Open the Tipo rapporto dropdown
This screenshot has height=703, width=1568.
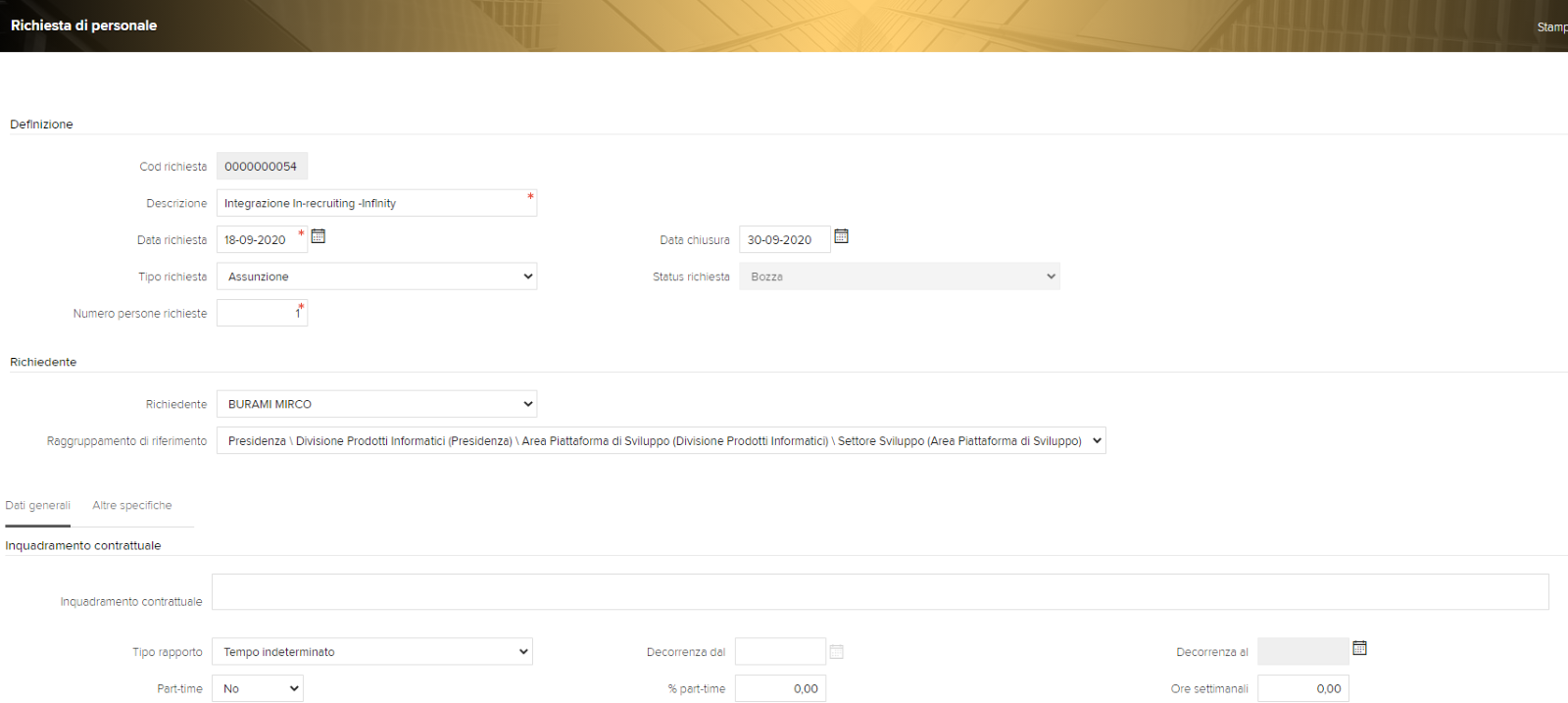point(372,652)
